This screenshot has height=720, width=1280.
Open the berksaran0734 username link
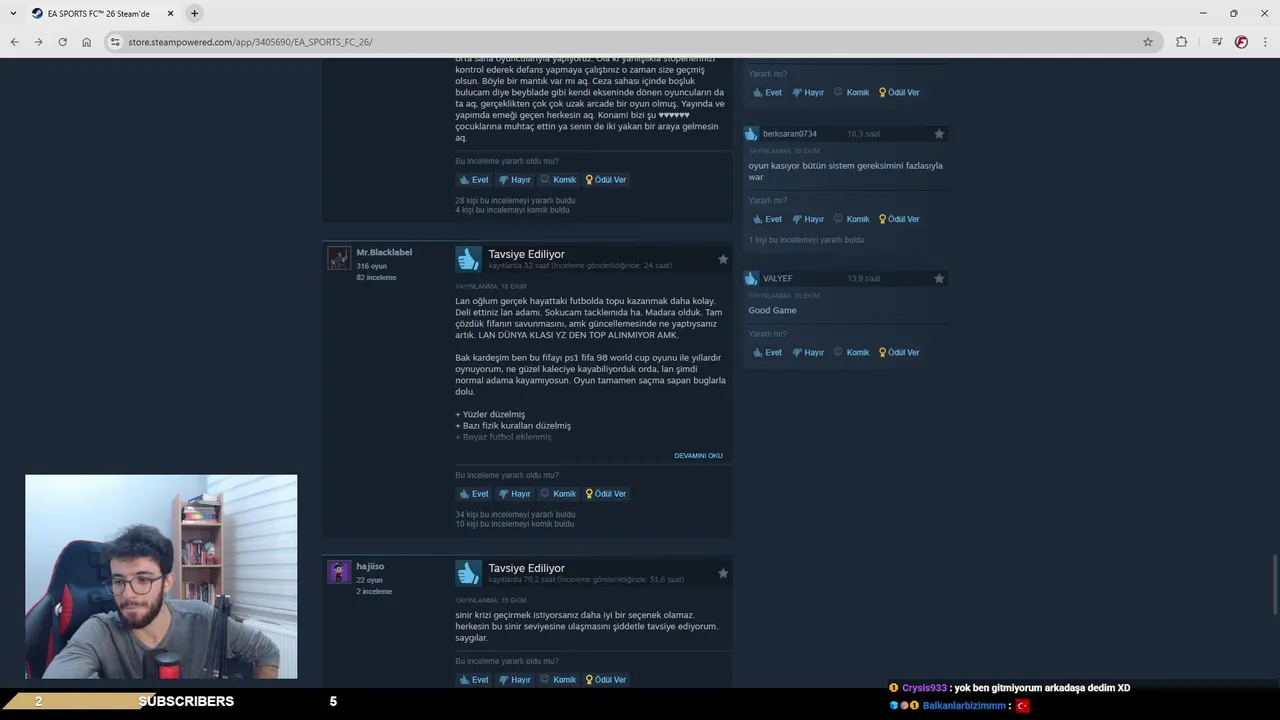[789, 134]
